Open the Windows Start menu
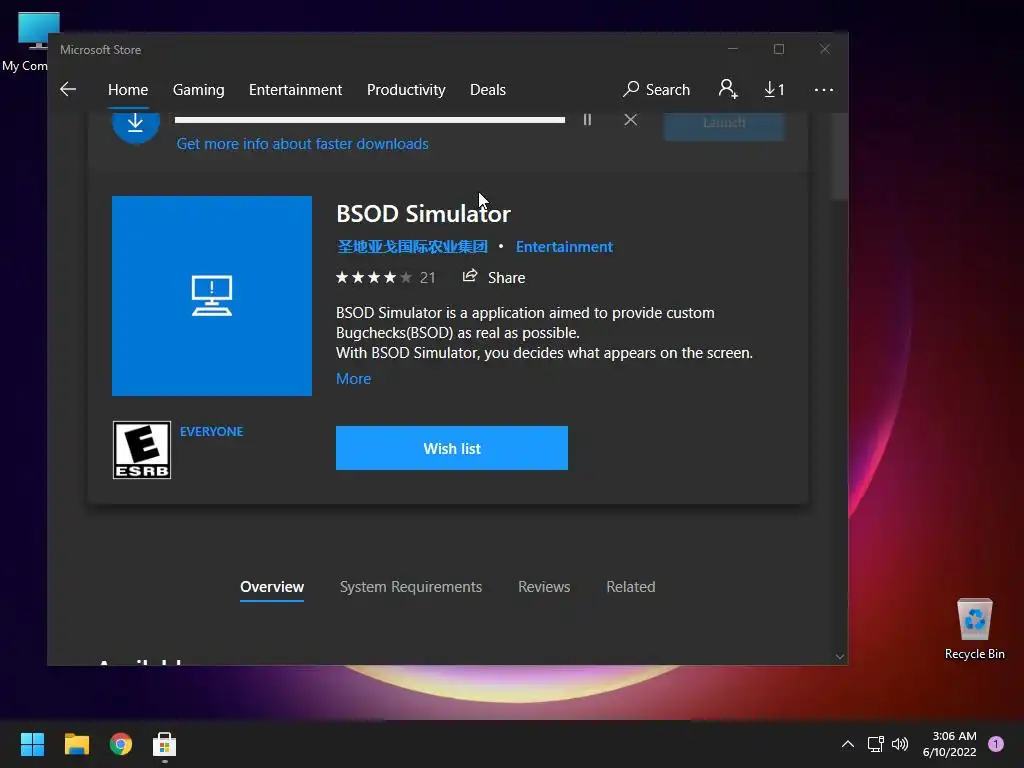The image size is (1024, 768). pyautogui.click(x=32, y=744)
